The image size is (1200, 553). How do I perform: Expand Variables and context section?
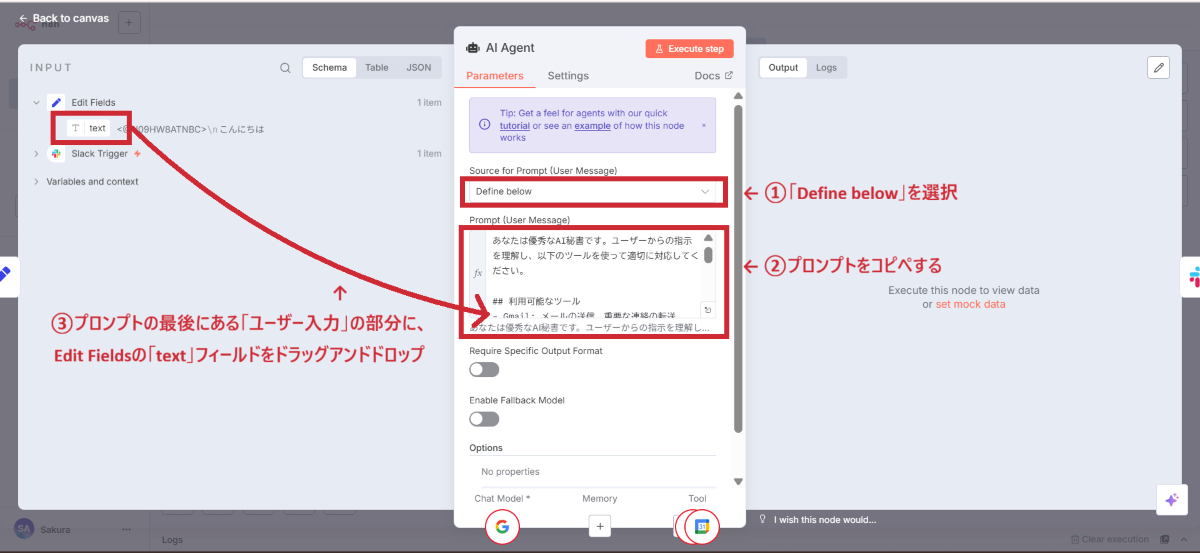point(37,182)
